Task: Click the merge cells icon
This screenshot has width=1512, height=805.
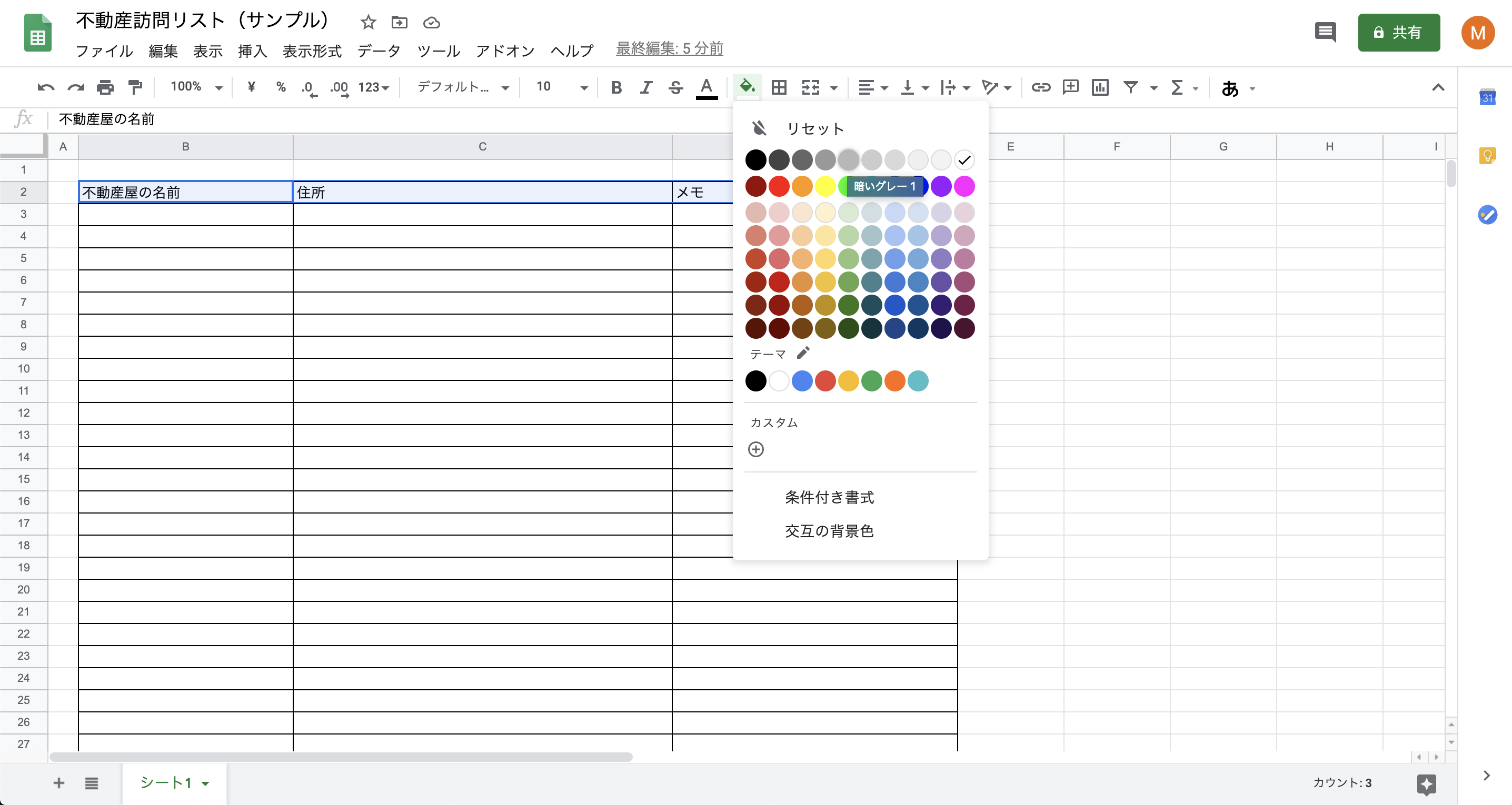Action: (811, 87)
